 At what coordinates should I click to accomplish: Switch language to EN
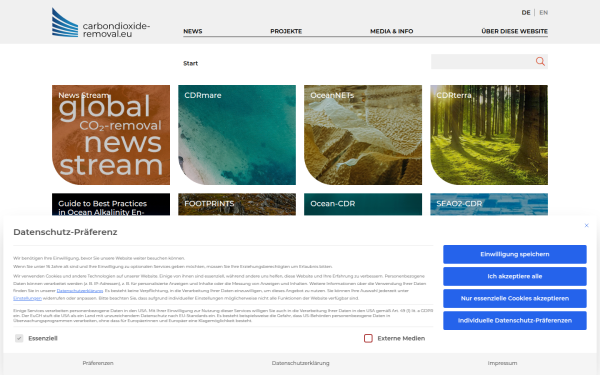coord(543,13)
